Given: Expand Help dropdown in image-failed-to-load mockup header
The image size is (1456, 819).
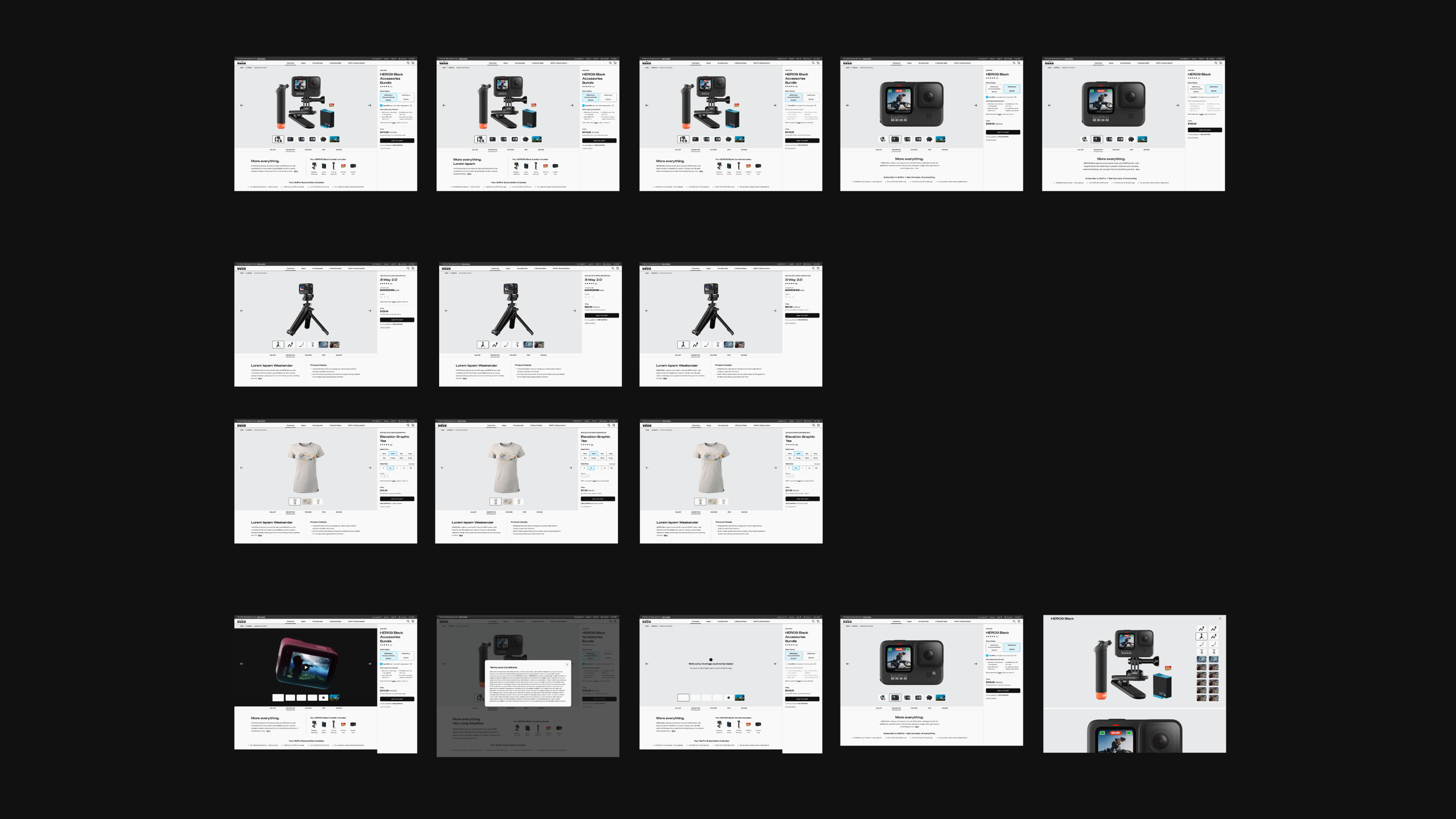Looking at the screenshot, I should click(x=798, y=617).
